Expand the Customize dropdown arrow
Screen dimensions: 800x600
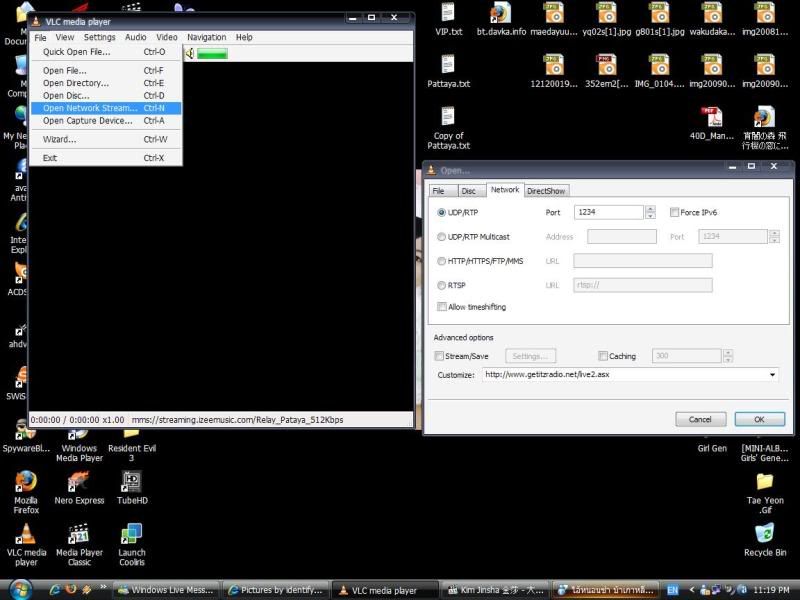pos(772,374)
